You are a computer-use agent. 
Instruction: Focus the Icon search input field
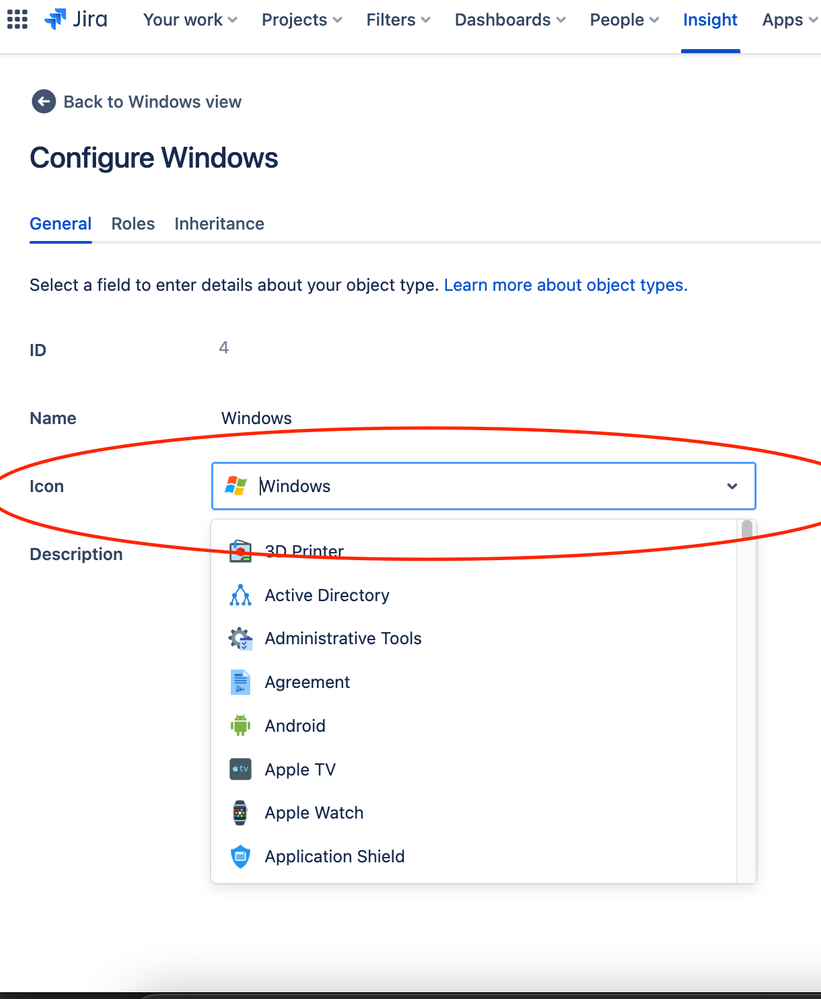(x=484, y=486)
